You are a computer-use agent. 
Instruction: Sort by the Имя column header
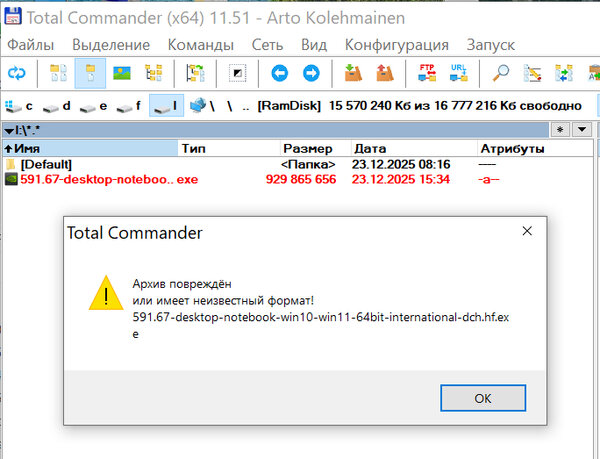[90, 148]
